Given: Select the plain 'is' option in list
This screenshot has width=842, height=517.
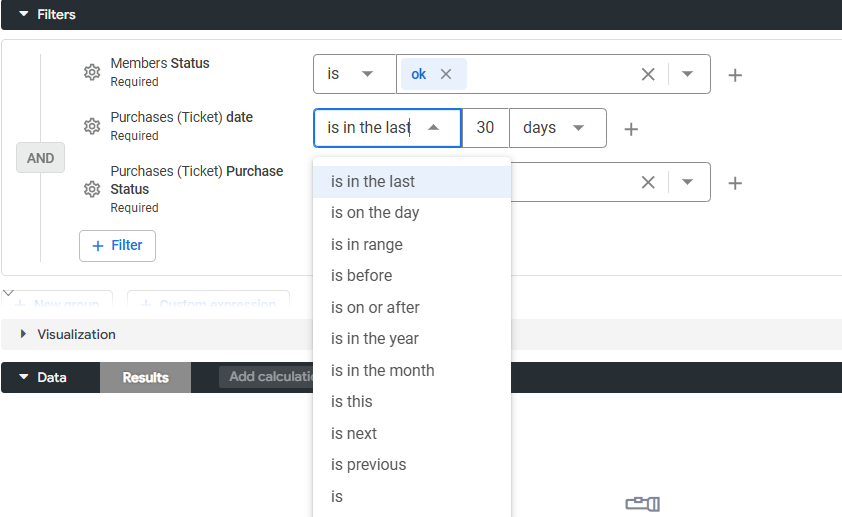Looking at the screenshot, I should 412,497.
